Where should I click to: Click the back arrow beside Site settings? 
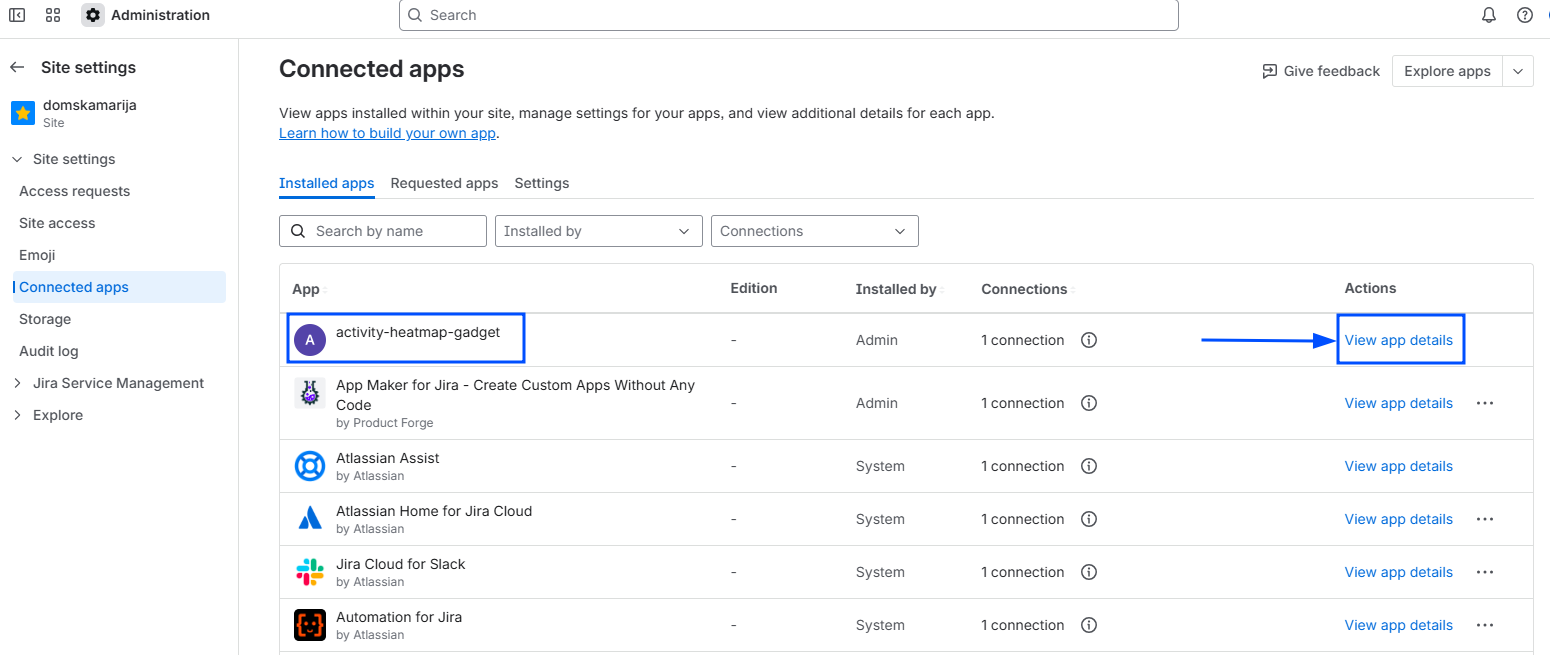tap(17, 67)
